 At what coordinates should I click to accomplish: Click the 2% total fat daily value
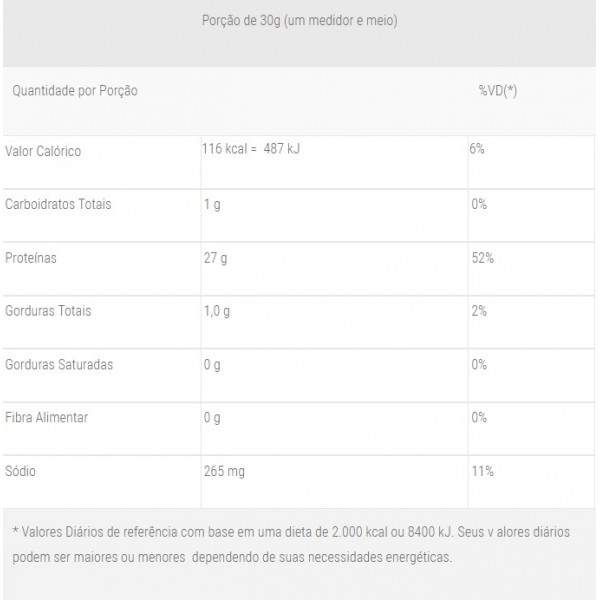click(478, 311)
